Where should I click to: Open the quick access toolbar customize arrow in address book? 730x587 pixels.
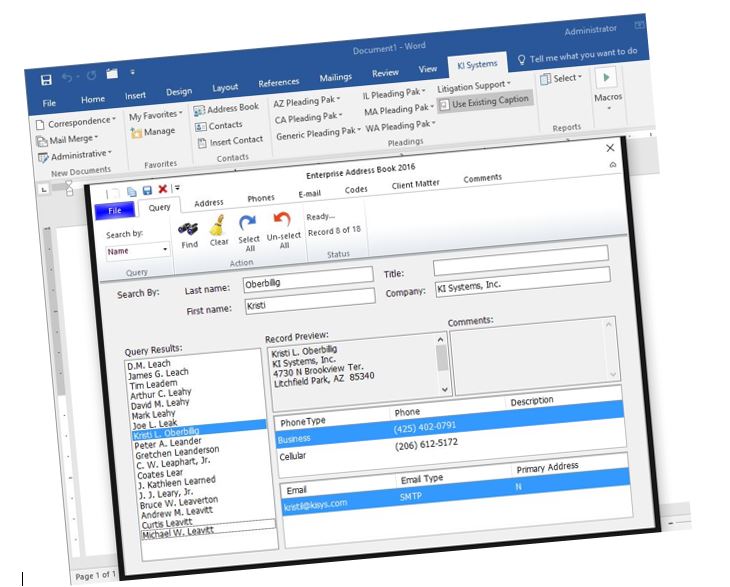[177, 188]
